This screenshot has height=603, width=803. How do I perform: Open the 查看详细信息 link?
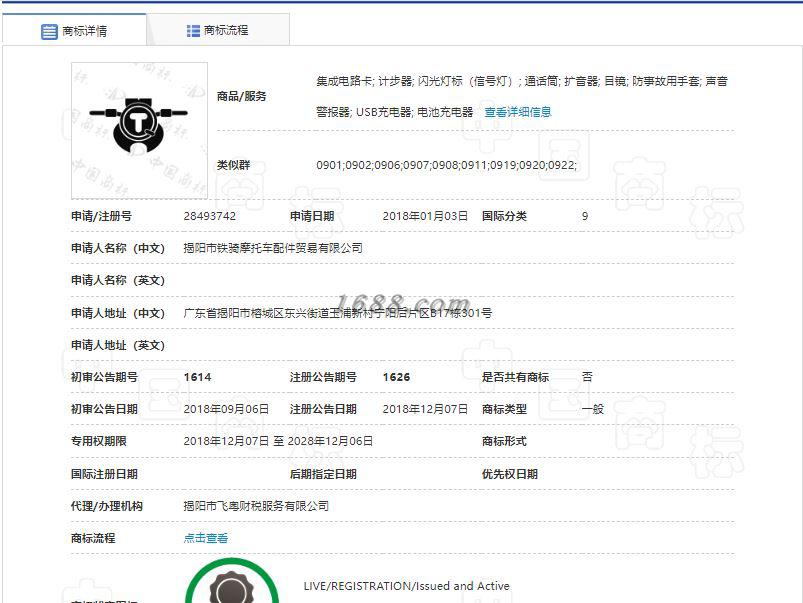(x=518, y=112)
